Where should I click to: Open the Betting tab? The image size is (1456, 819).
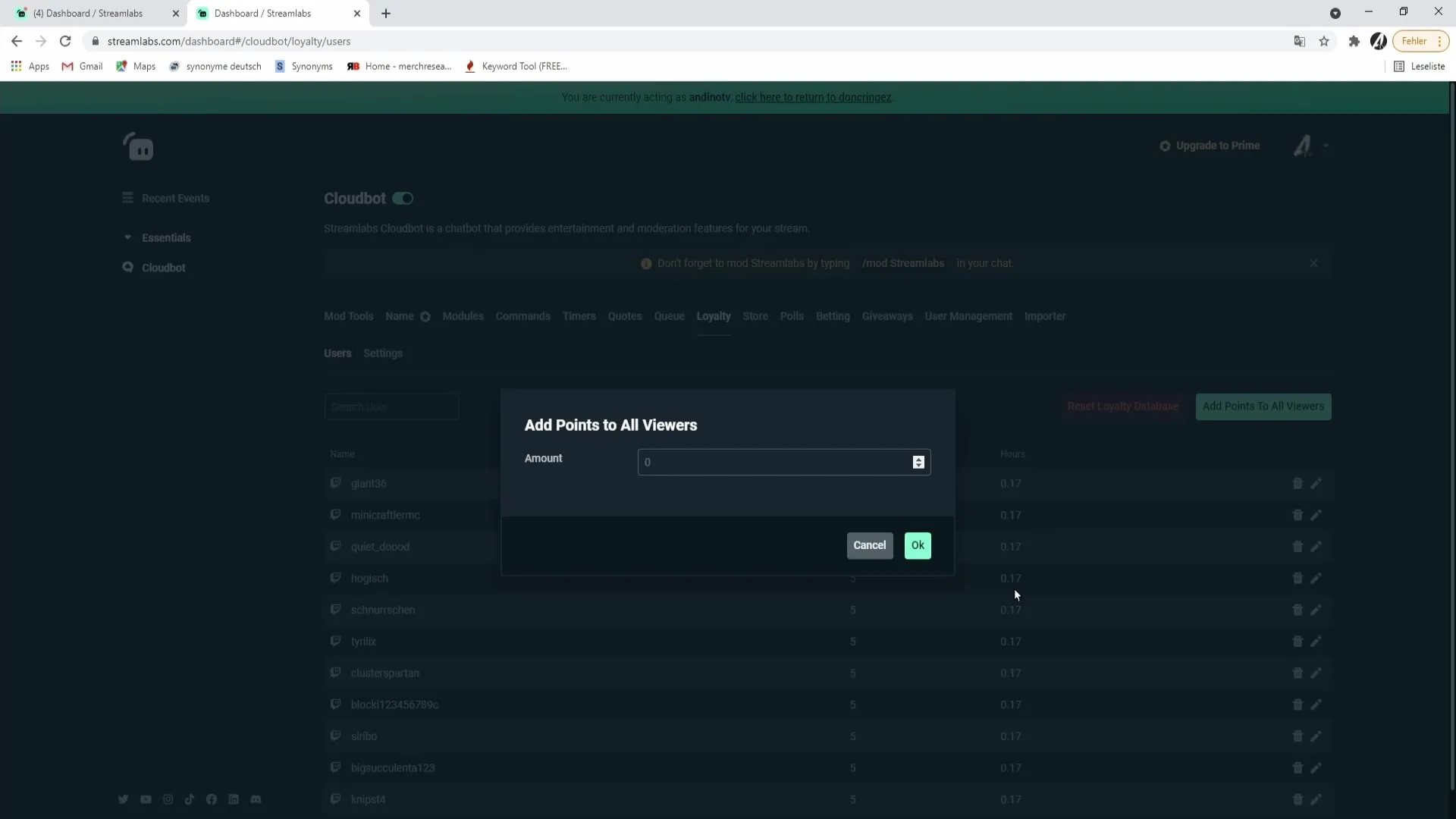[x=833, y=316]
